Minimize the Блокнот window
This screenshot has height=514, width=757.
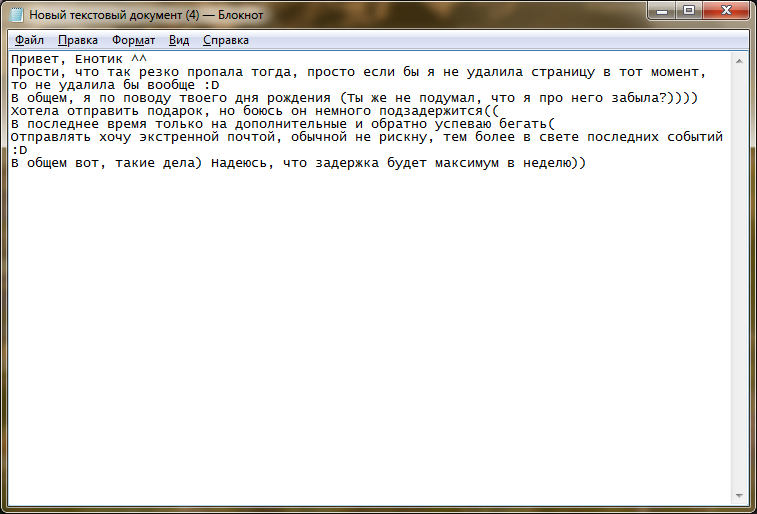coord(661,11)
